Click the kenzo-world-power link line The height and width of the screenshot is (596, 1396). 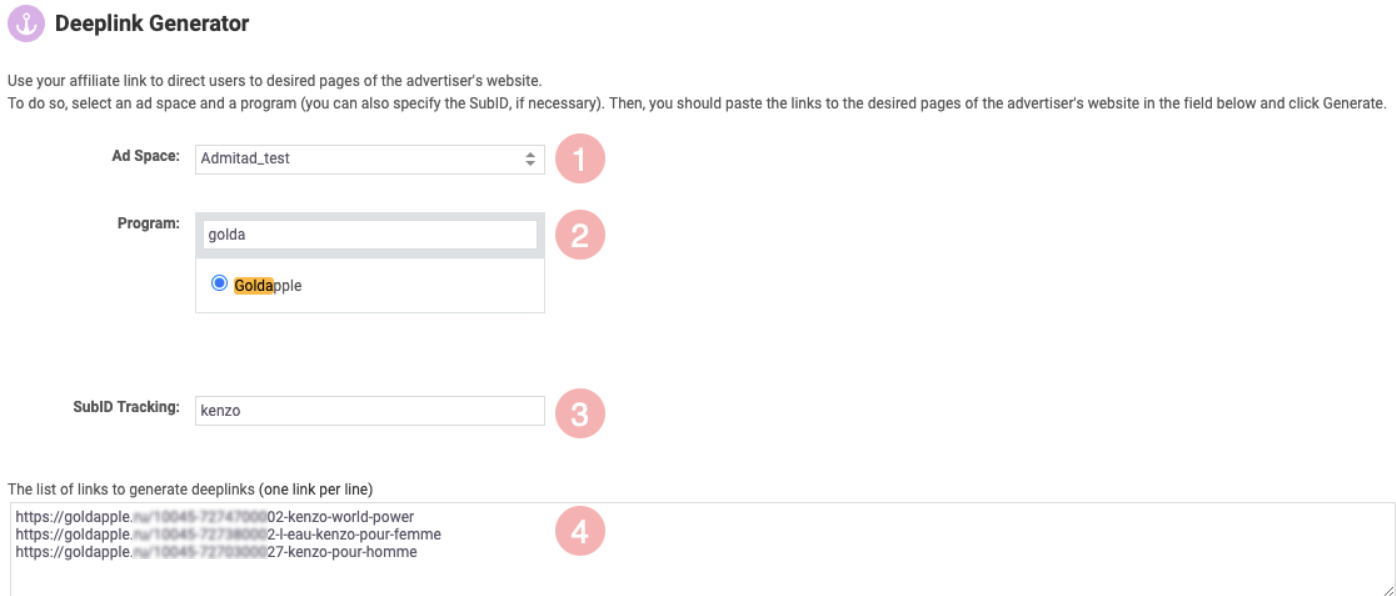click(215, 517)
